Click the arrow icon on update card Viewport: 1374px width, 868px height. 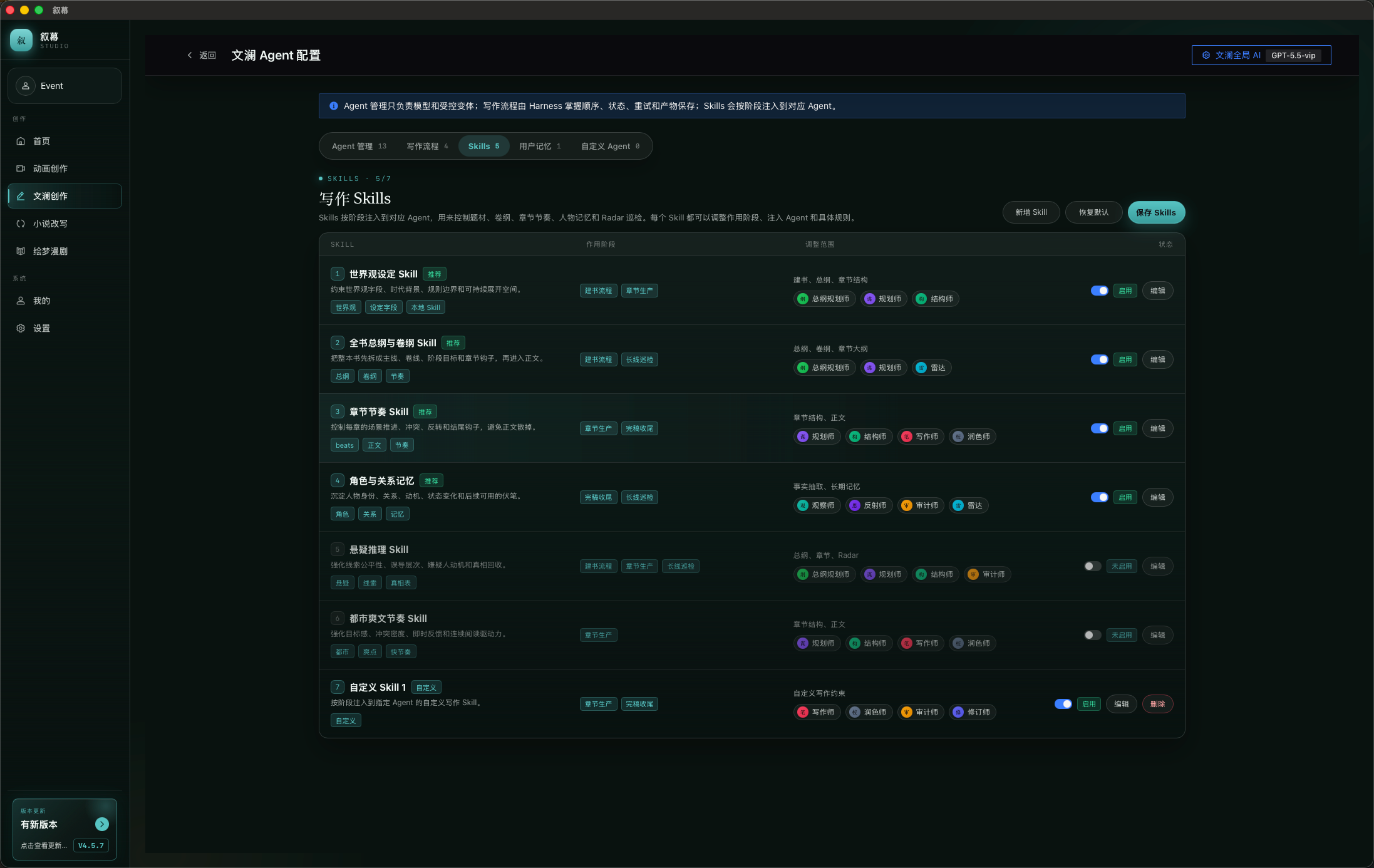click(x=102, y=824)
